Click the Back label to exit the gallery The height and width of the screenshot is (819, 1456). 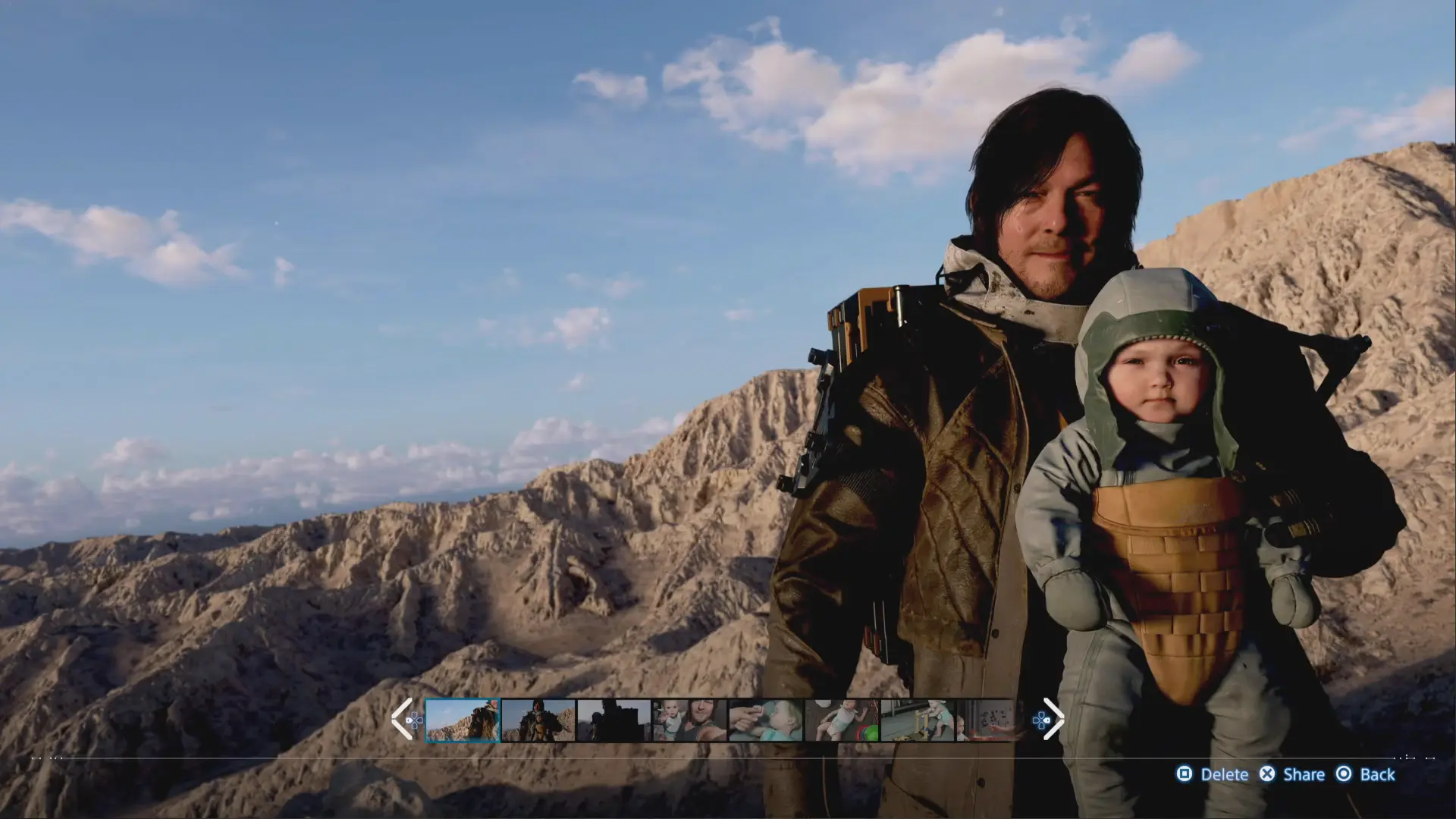[1378, 774]
